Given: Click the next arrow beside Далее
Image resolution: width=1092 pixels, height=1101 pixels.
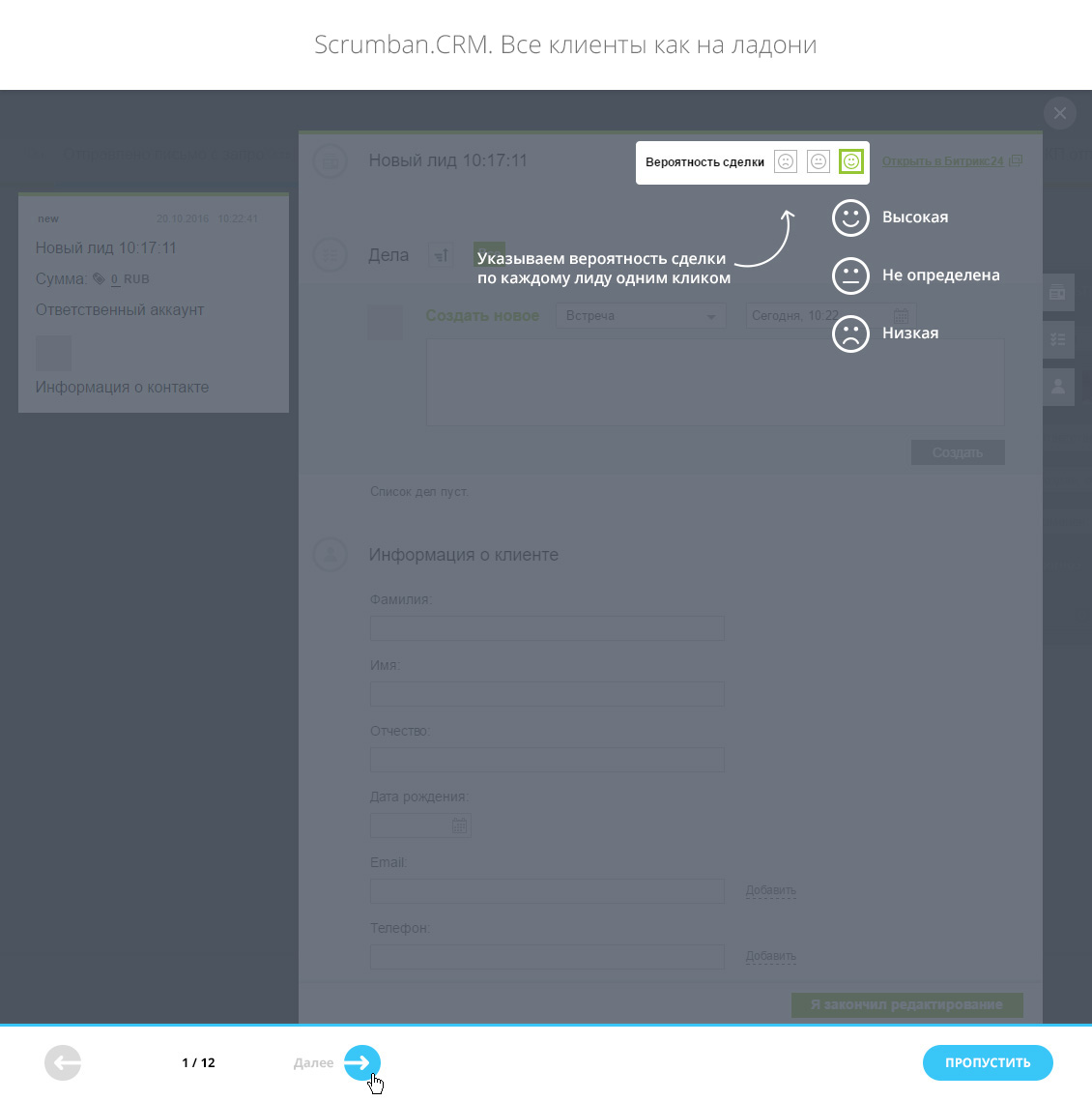Looking at the screenshot, I should [361, 1063].
